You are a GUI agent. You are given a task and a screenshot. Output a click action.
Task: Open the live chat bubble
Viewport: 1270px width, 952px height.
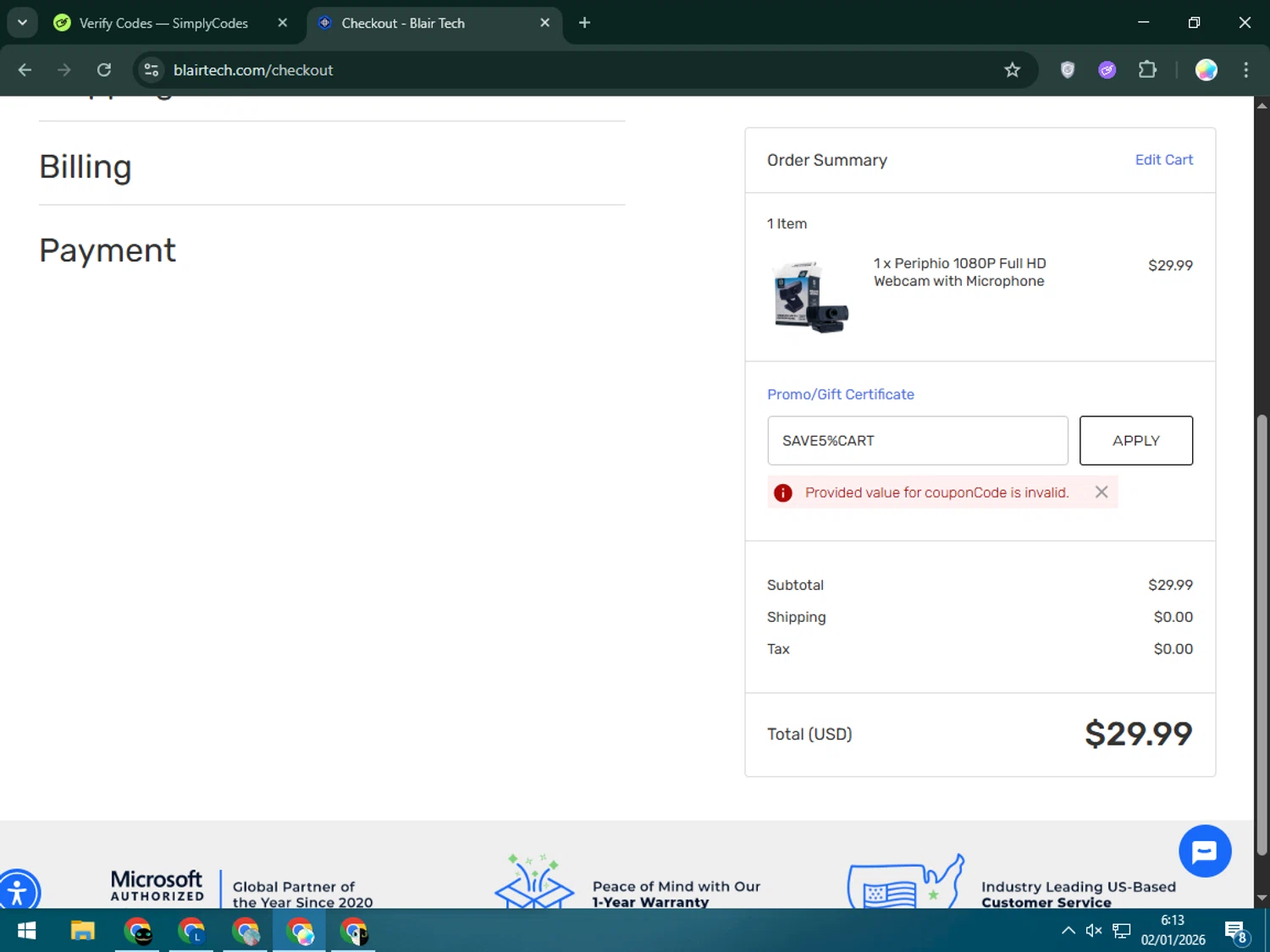(x=1205, y=851)
